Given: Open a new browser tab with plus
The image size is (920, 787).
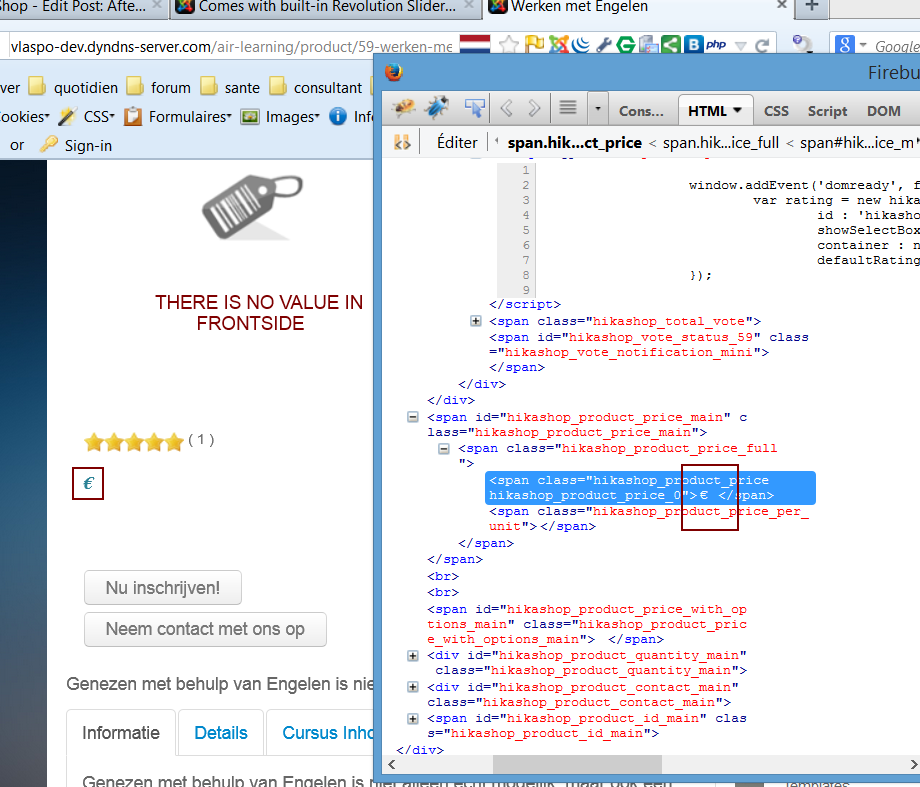Looking at the screenshot, I should [811, 6].
